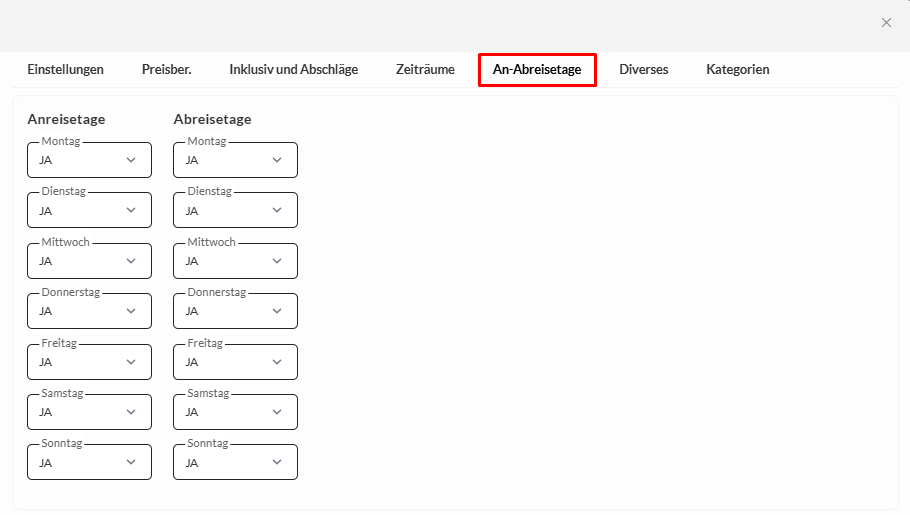Viewport: 910px width, 515px height.
Task: Open the Diverses tab
Action: click(643, 70)
